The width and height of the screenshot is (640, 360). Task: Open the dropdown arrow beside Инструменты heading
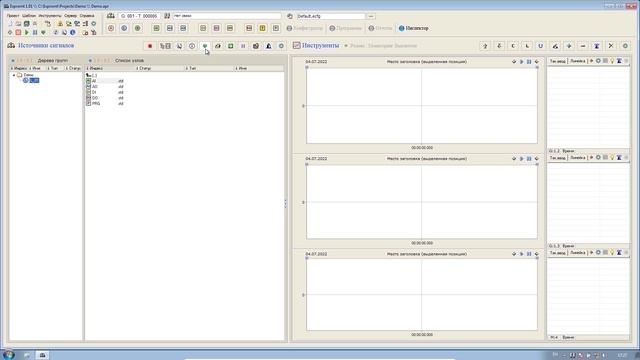(346, 46)
